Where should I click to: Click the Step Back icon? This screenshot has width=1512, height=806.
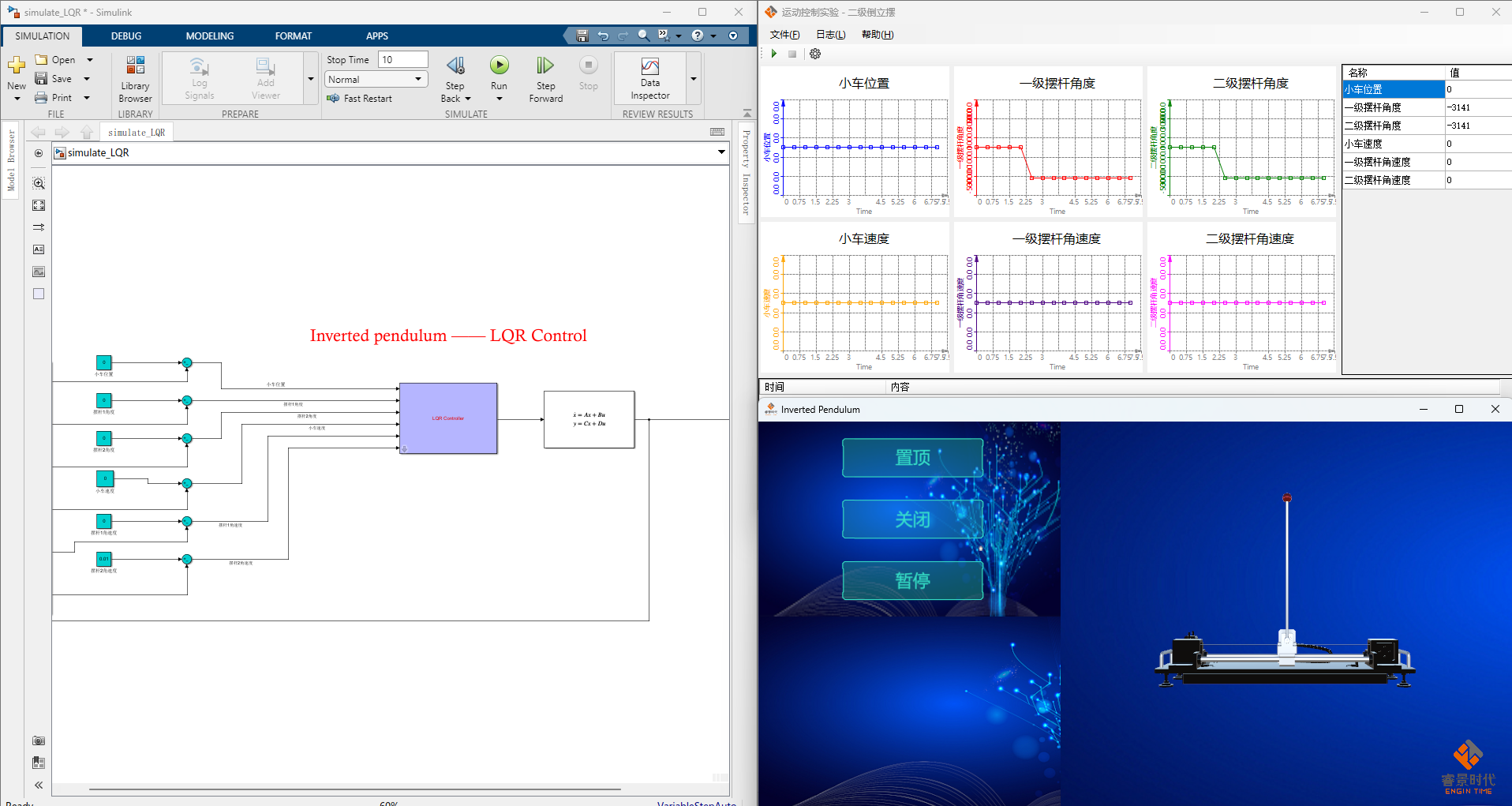click(x=455, y=66)
